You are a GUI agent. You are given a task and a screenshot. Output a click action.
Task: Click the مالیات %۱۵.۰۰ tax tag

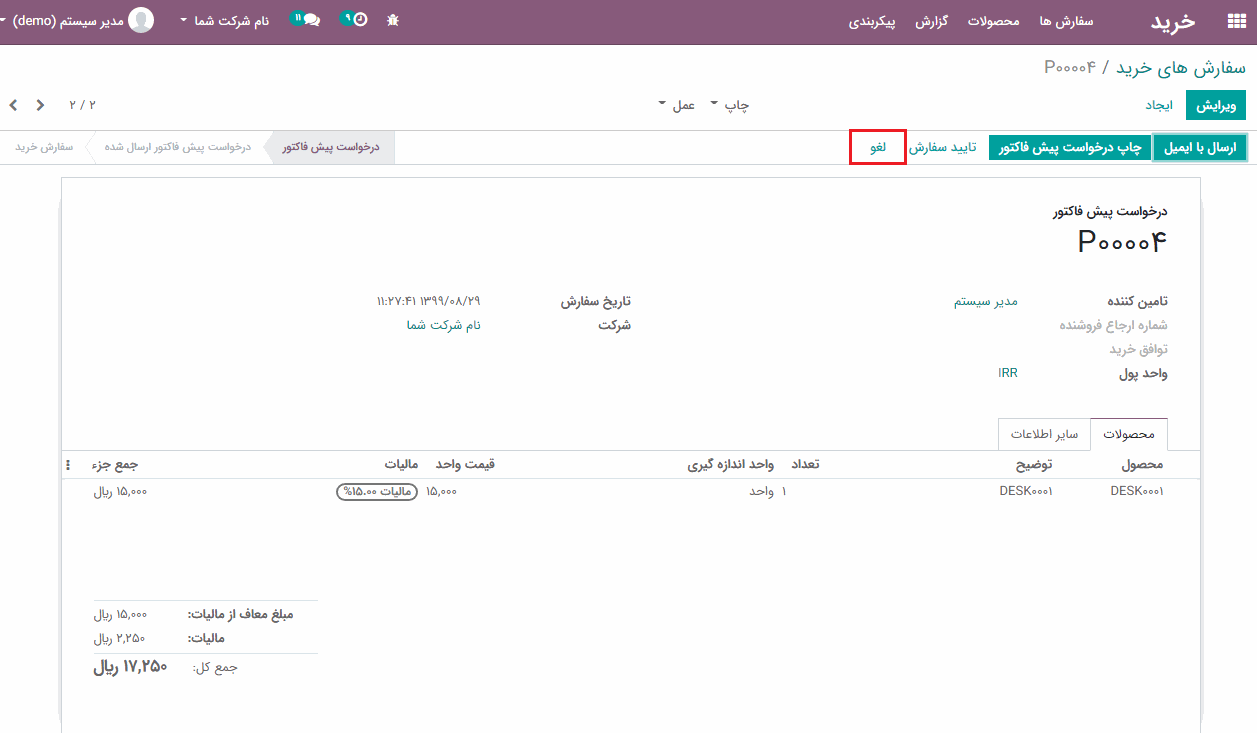(377, 491)
